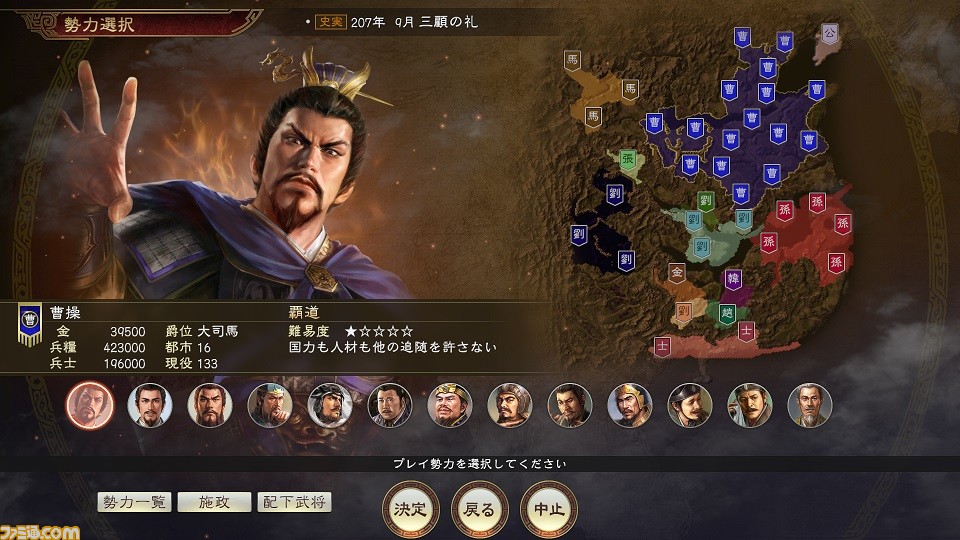Open the 施政 policy view
Viewport: 960px width, 540px height.
(214, 502)
